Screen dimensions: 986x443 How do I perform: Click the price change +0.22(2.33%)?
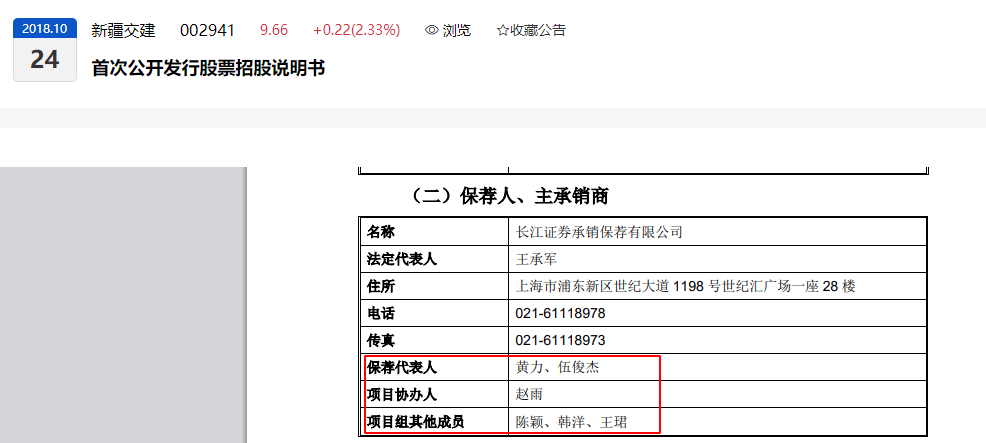(357, 30)
